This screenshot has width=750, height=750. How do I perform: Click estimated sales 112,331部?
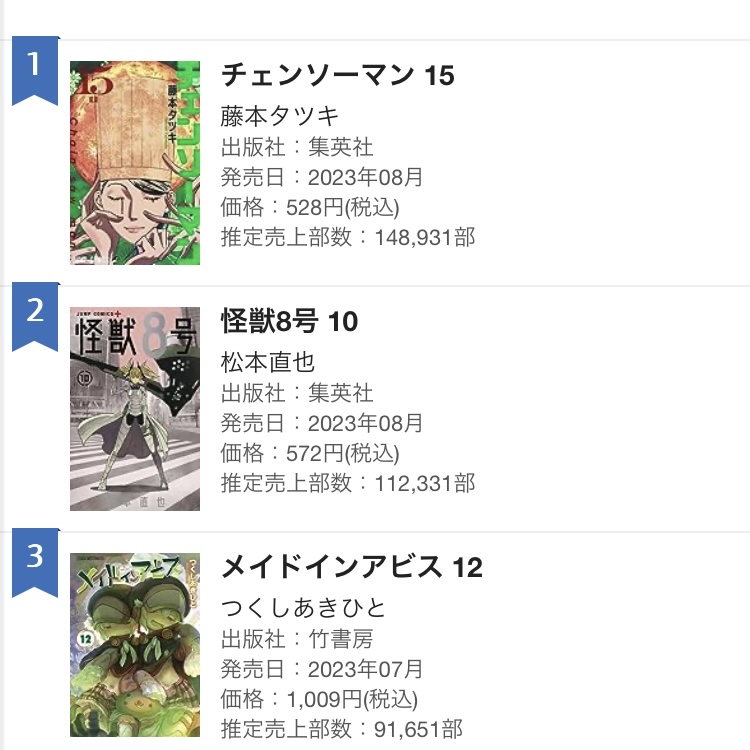pyautogui.click(x=425, y=484)
